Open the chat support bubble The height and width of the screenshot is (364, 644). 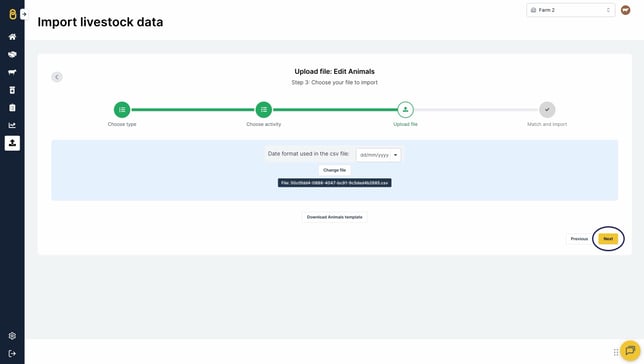click(630, 350)
